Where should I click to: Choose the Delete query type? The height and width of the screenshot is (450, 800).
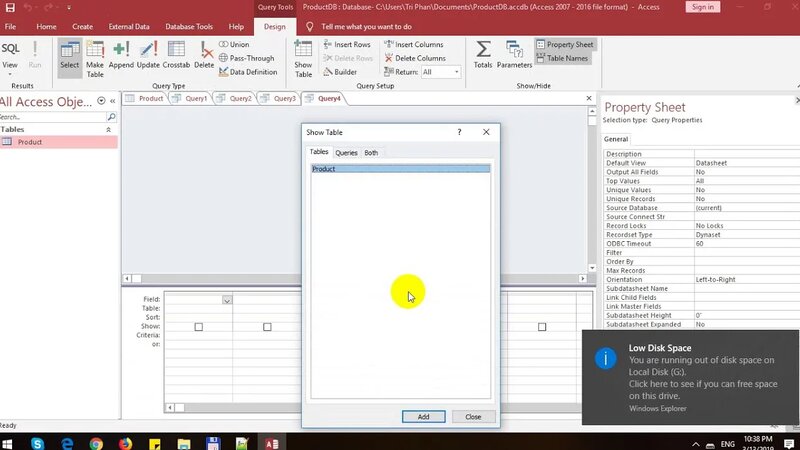(x=204, y=55)
